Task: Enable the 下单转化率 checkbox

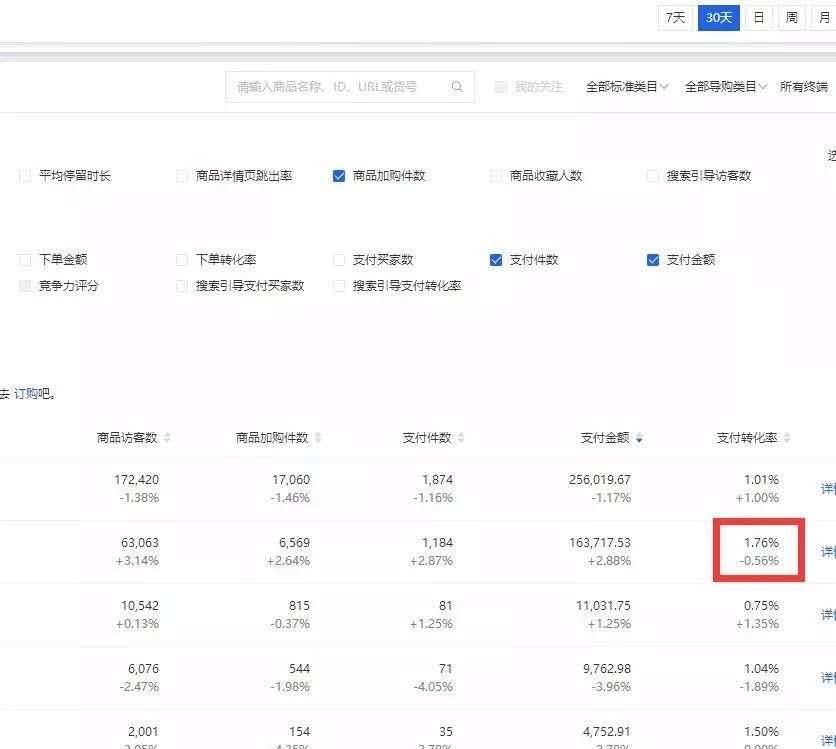Action: click(x=181, y=259)
